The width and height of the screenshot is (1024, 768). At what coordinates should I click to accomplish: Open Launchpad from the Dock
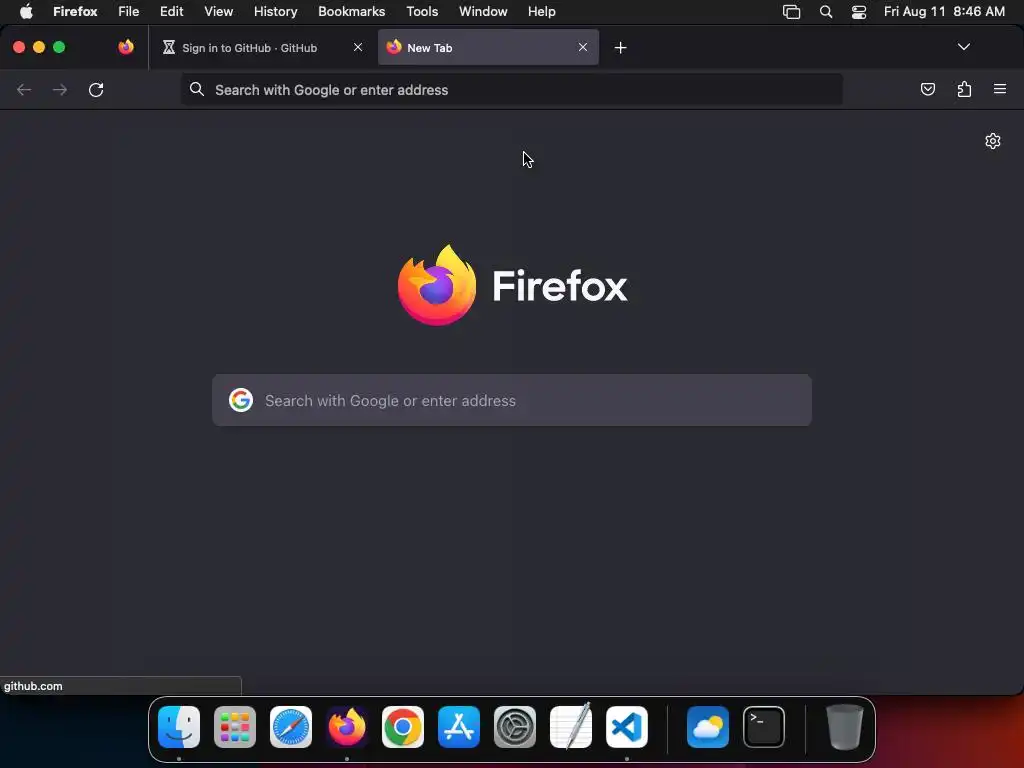235,727
